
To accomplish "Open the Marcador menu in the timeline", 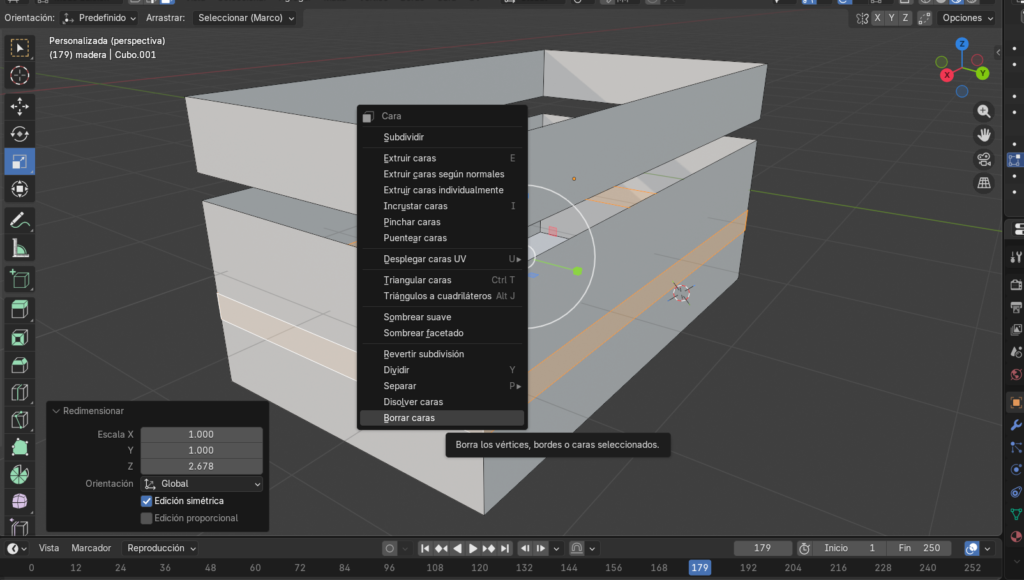I will click(x=91, y=548).
